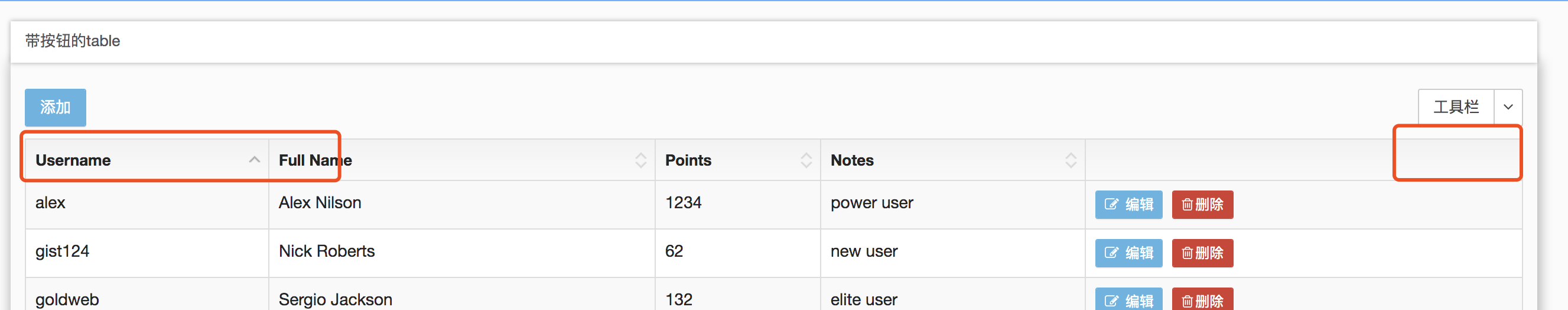Open the 工具栏 toolbar button
Viewport: 1568px width, 310px height.
(x=1455, y=107)
